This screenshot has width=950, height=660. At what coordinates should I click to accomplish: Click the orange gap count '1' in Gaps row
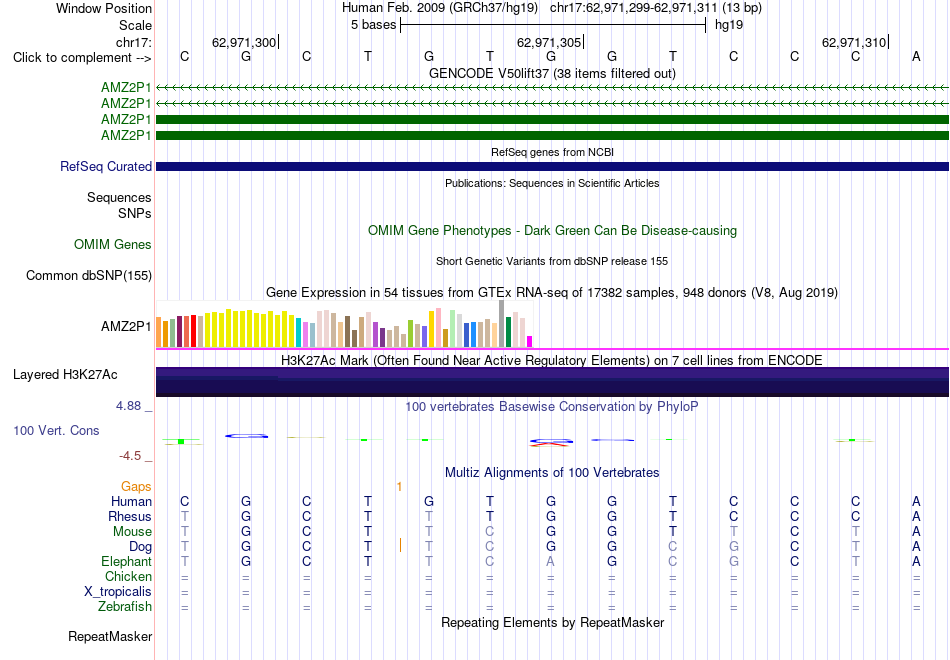point(399,487)
